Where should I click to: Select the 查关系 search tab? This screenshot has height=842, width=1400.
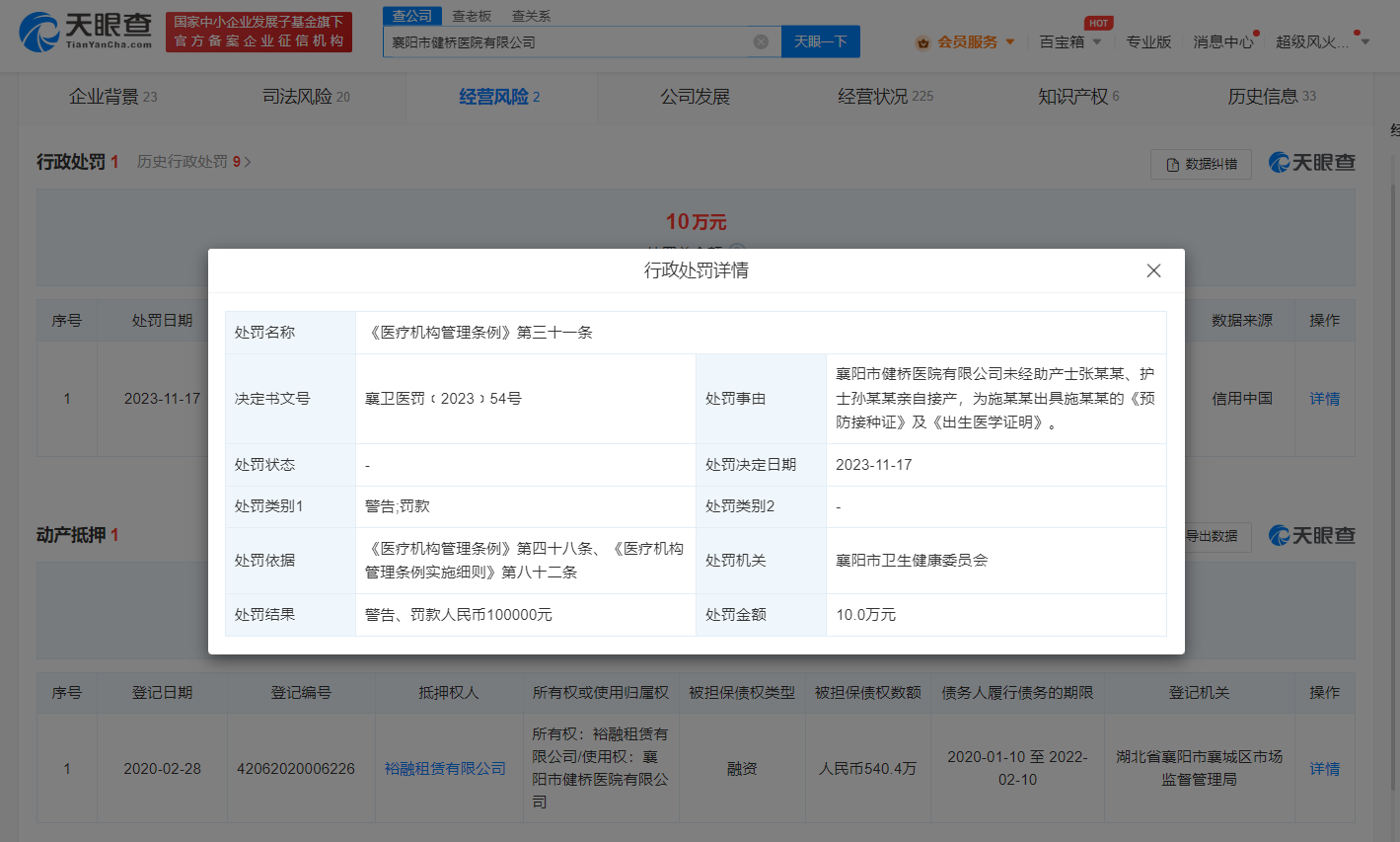(x=531, y=16)
